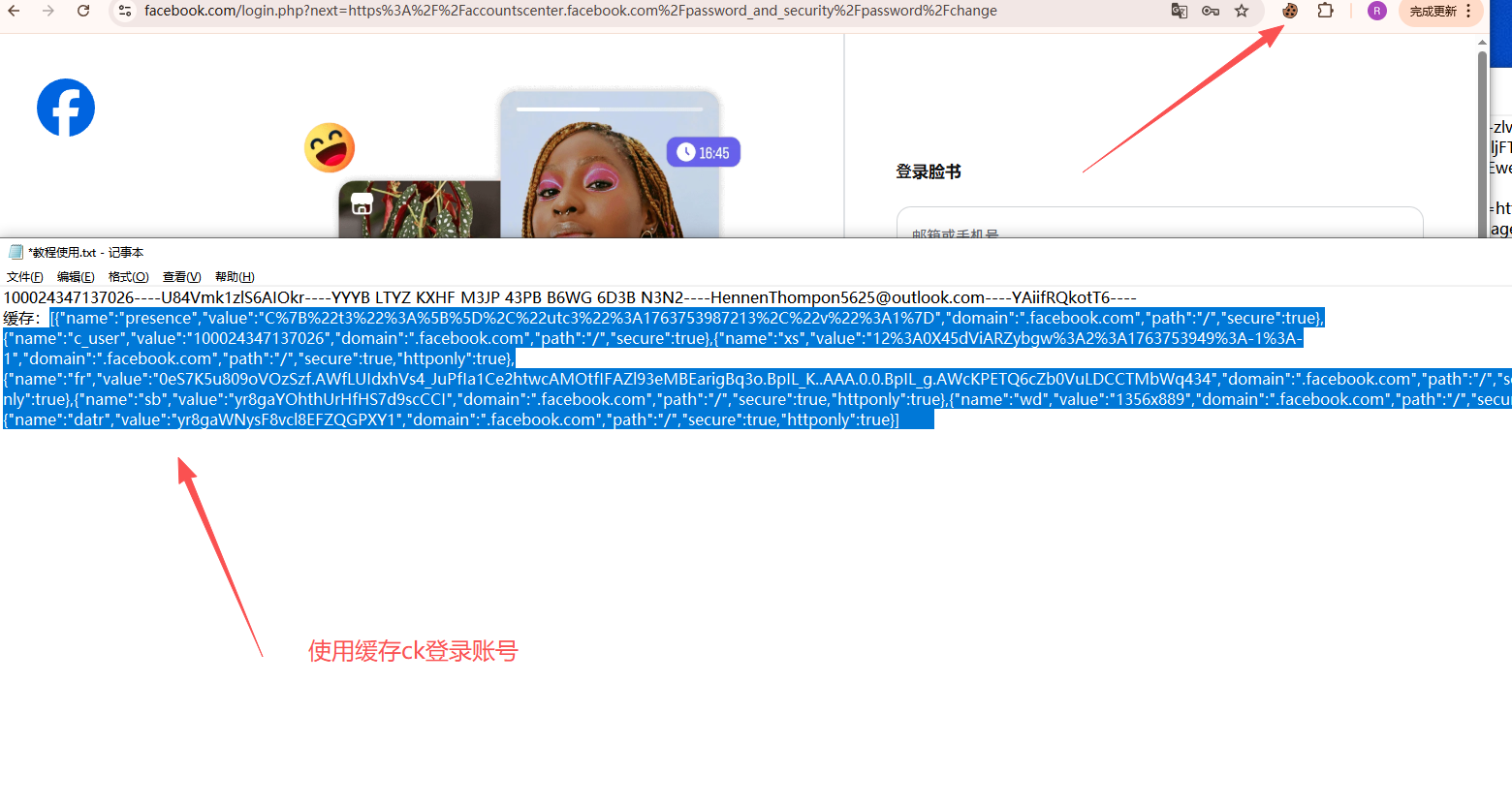Open the 查看(V) menu in Notepad

click(x=181, y=277)
